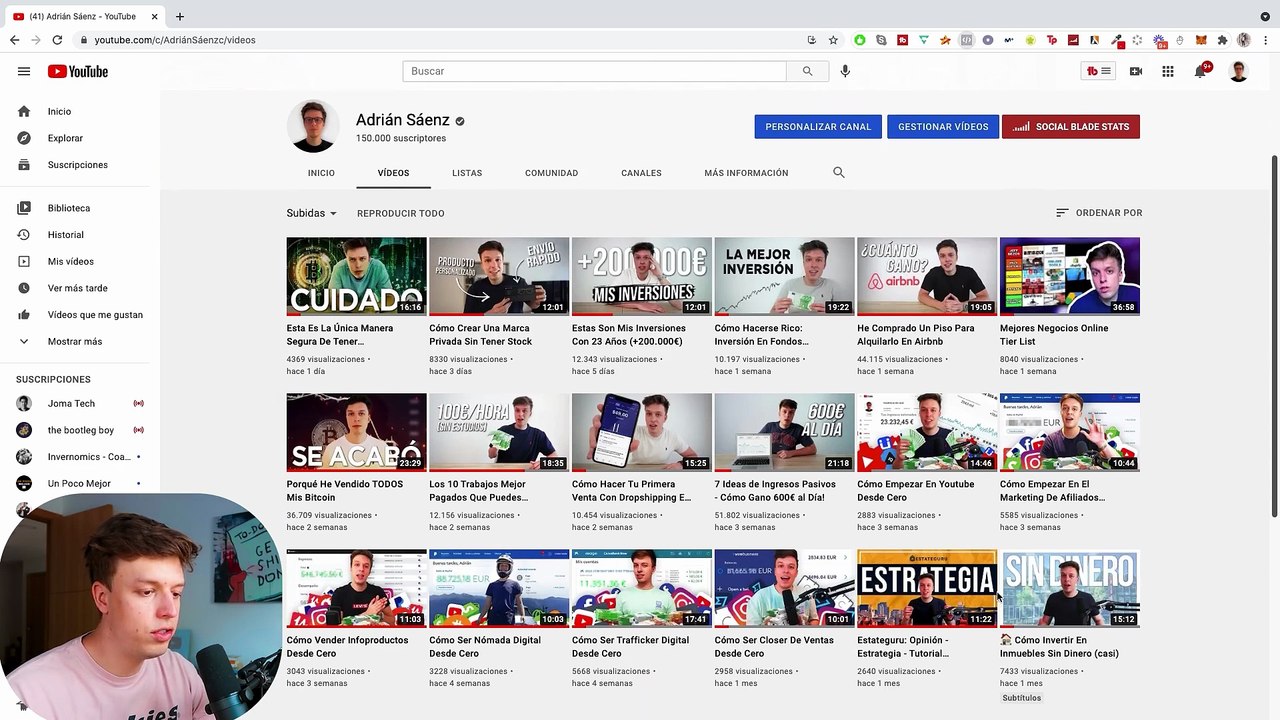The width and height of the screenshot is (1280, 720).
Task: Open the ESTRATEGIA video thumbnail
Action: pos(927,588)
